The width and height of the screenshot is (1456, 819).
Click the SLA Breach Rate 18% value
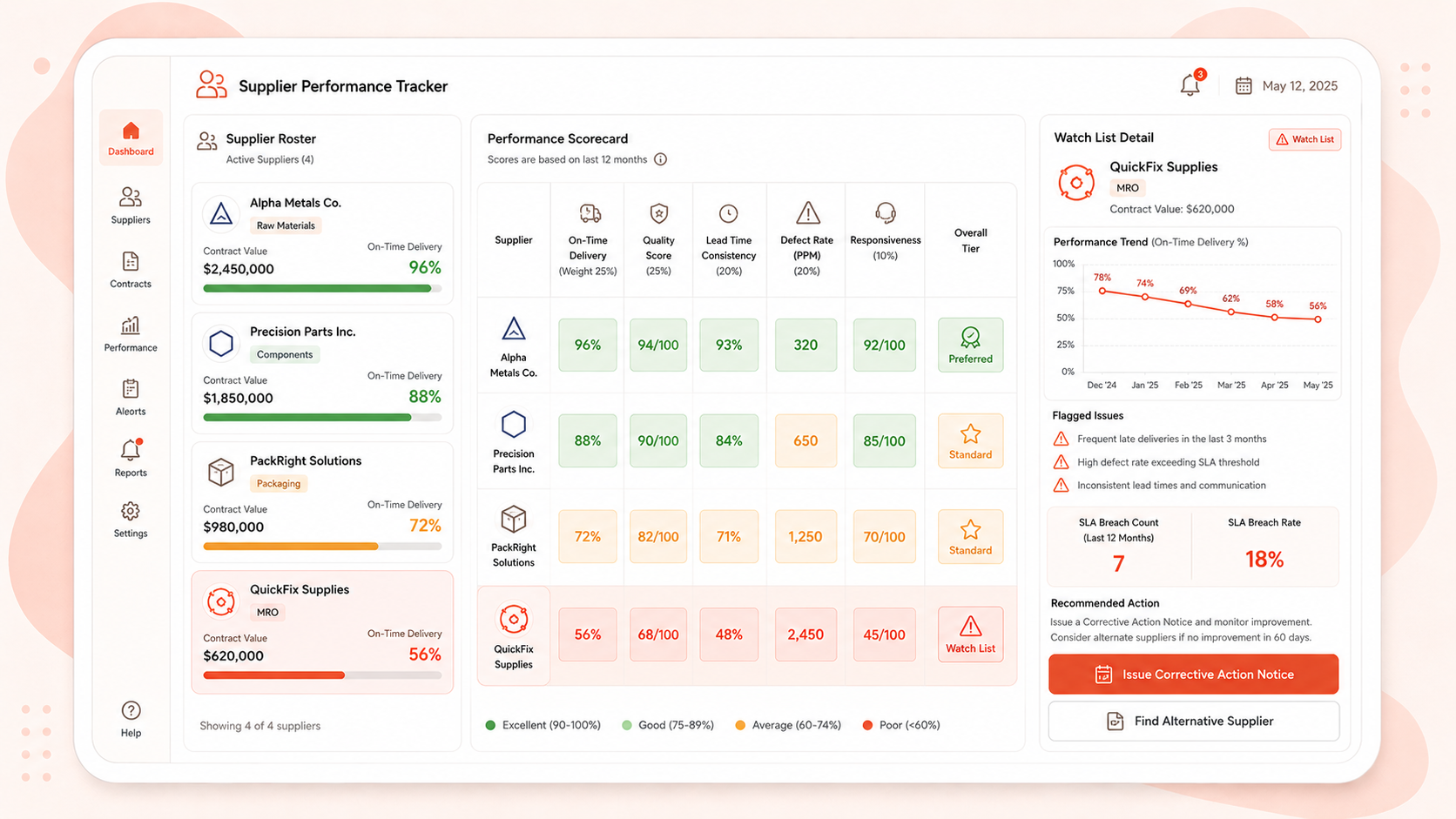point(1264,560)
